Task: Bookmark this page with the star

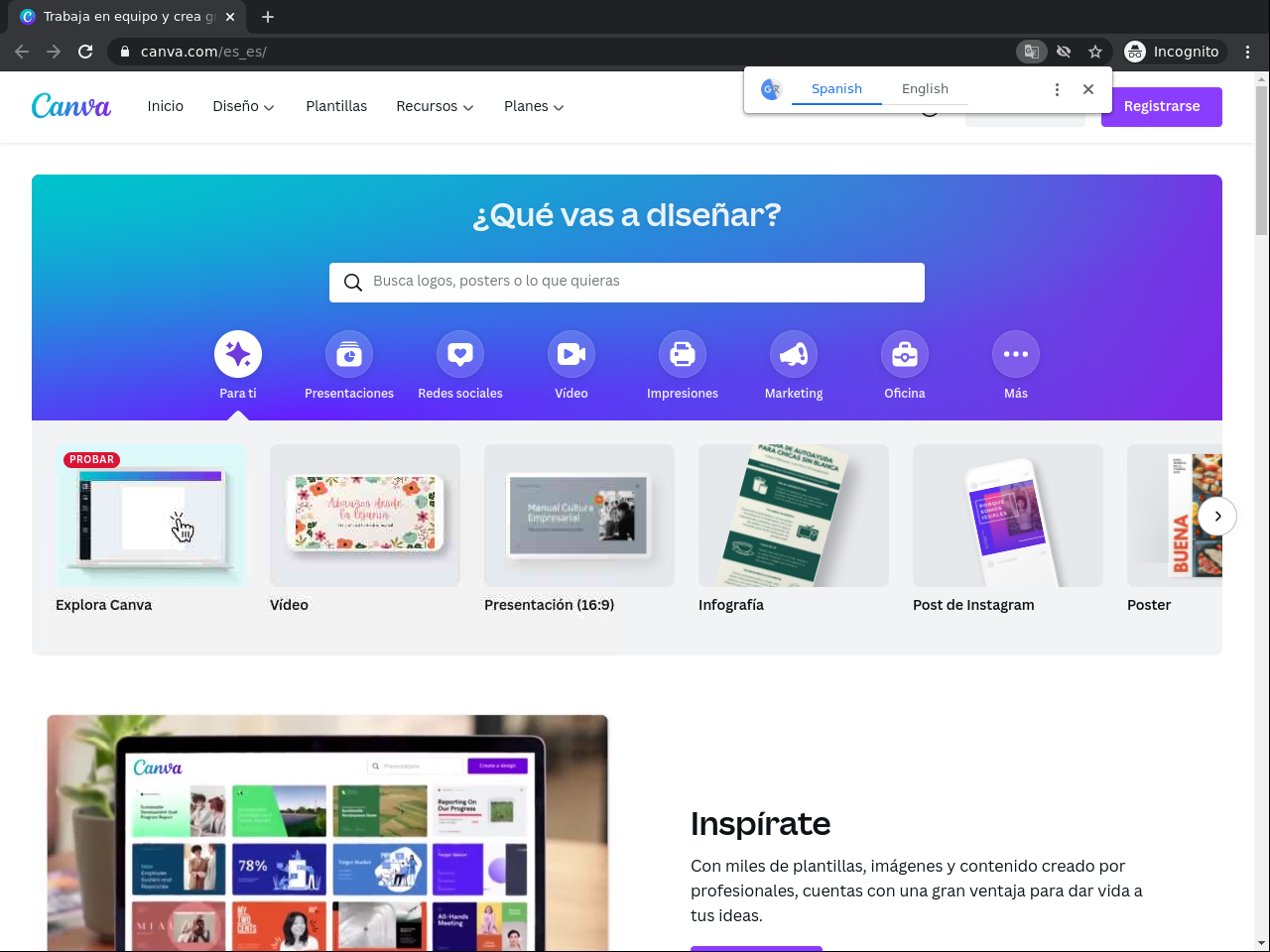Action: [x=1095, y=52]
